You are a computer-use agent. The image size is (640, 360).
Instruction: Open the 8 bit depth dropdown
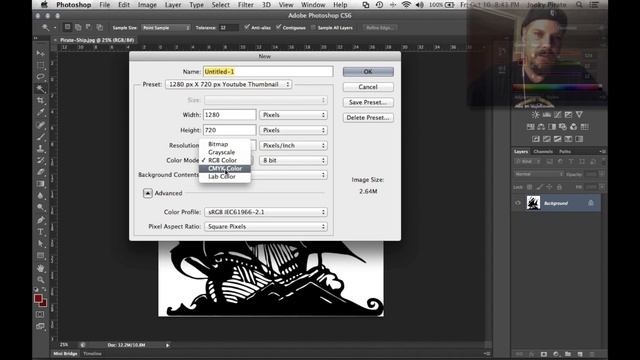tap(293, 160)
